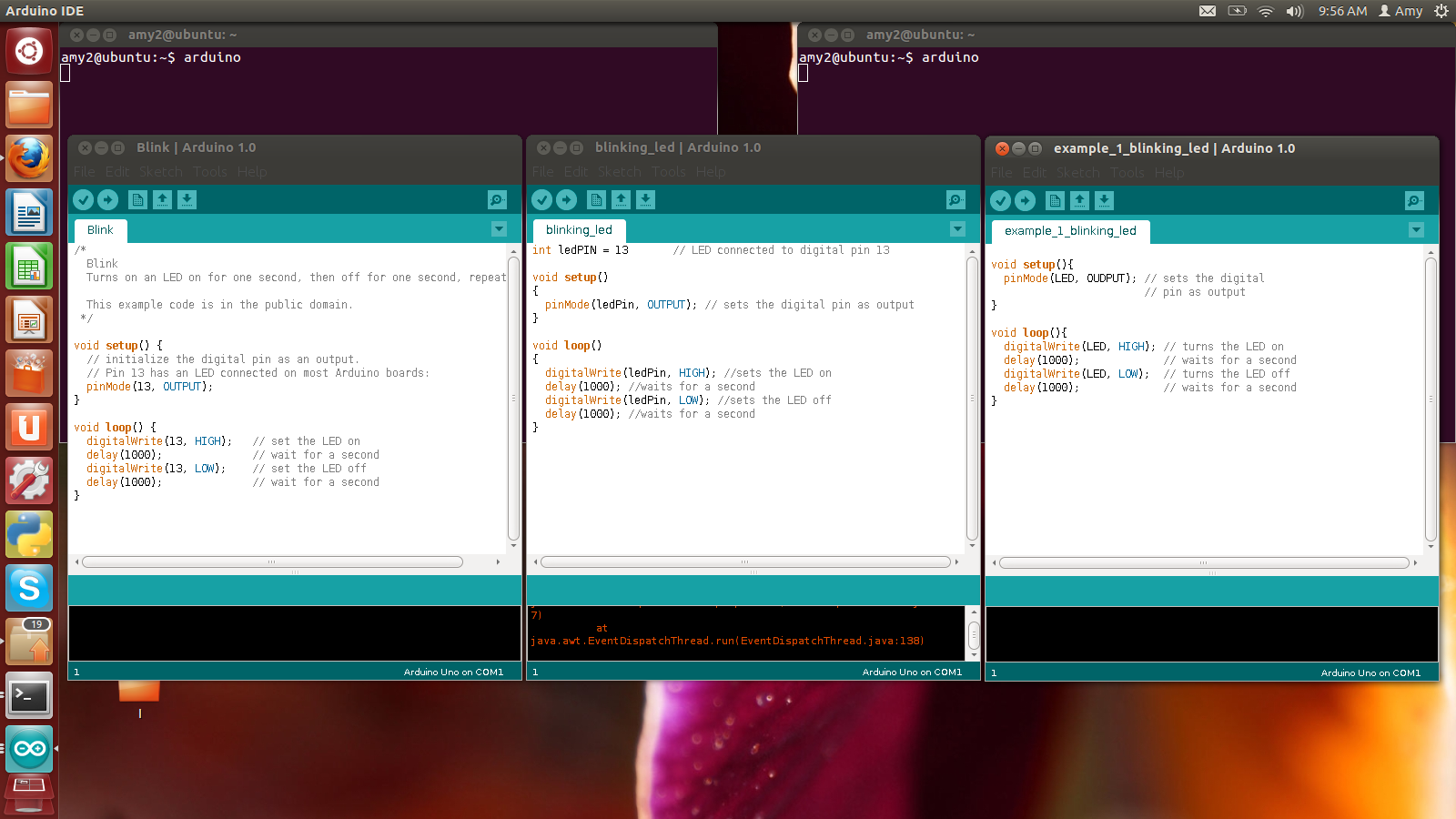1456x819 pixels.
Task: Open session power gear menu
Action: pyautogui.click(x=1441, y=11)
